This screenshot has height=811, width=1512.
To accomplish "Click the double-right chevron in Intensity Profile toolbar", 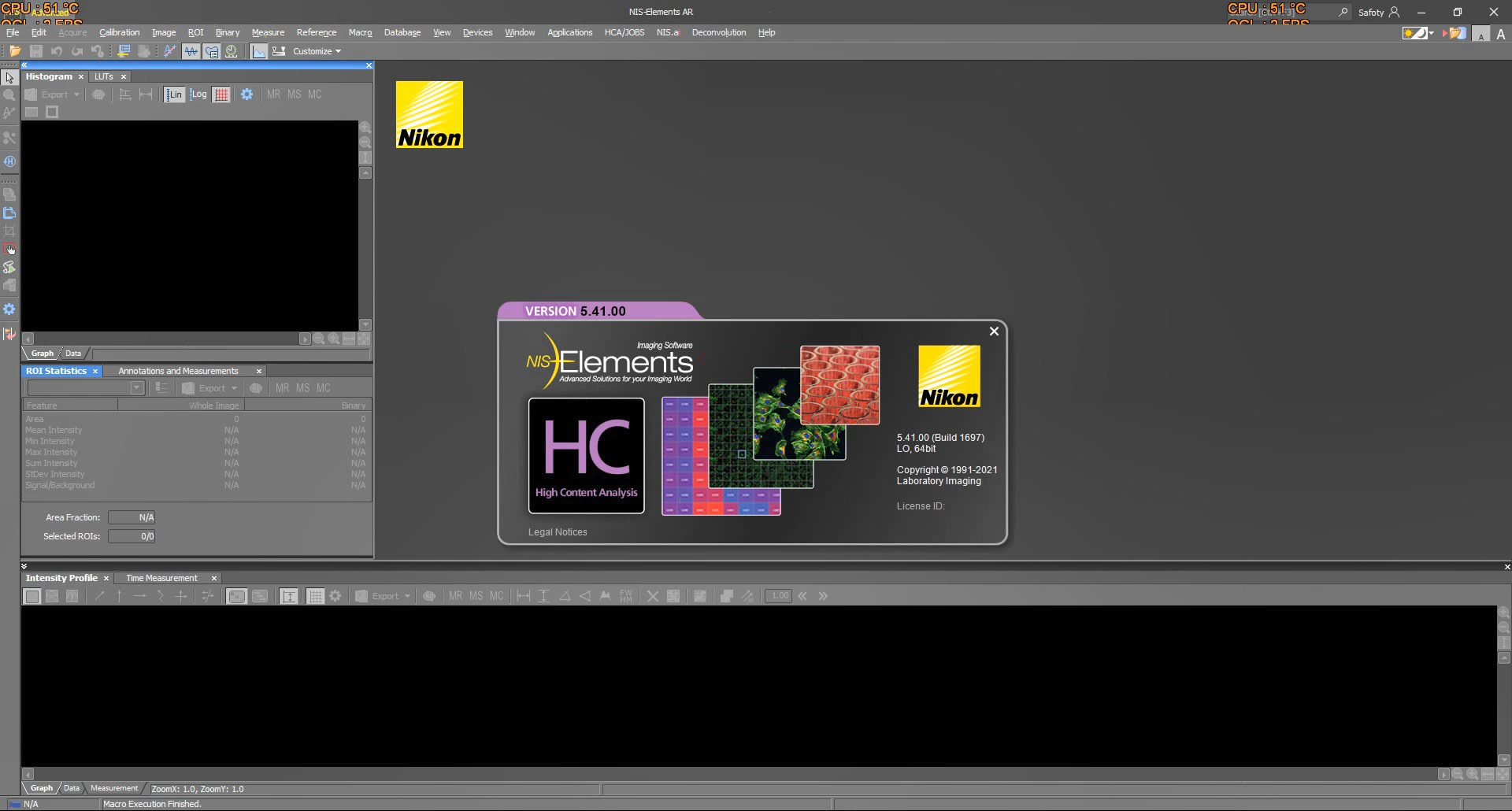I will [x=823, y=596].
